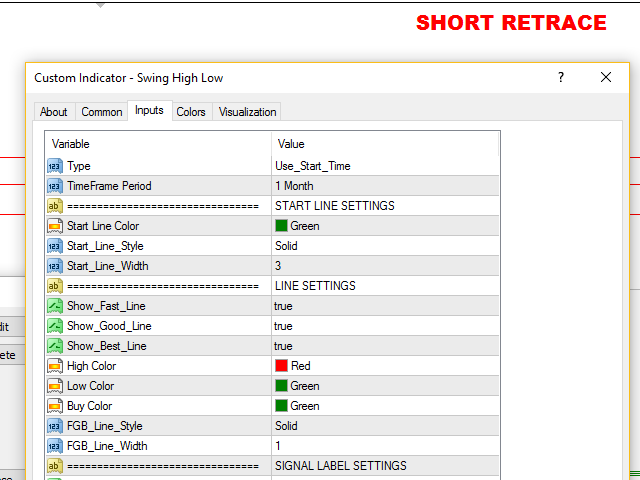640x480 pixels.
Task: Select the Inputs tab
Action: click(149, 111)
